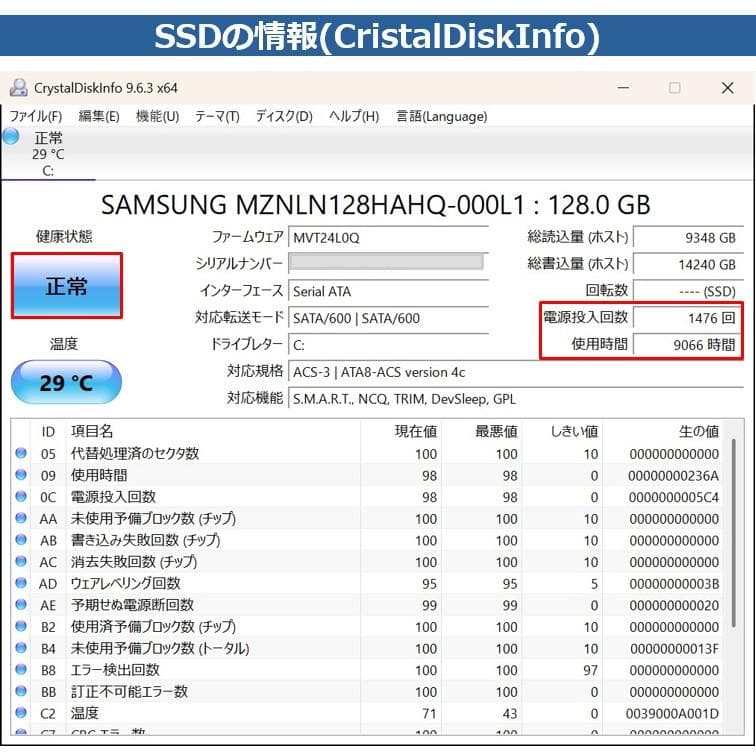Screen dimensions: 756x756
Task: Close the CrystalDiskInfo window
Action: coord(728,88)
